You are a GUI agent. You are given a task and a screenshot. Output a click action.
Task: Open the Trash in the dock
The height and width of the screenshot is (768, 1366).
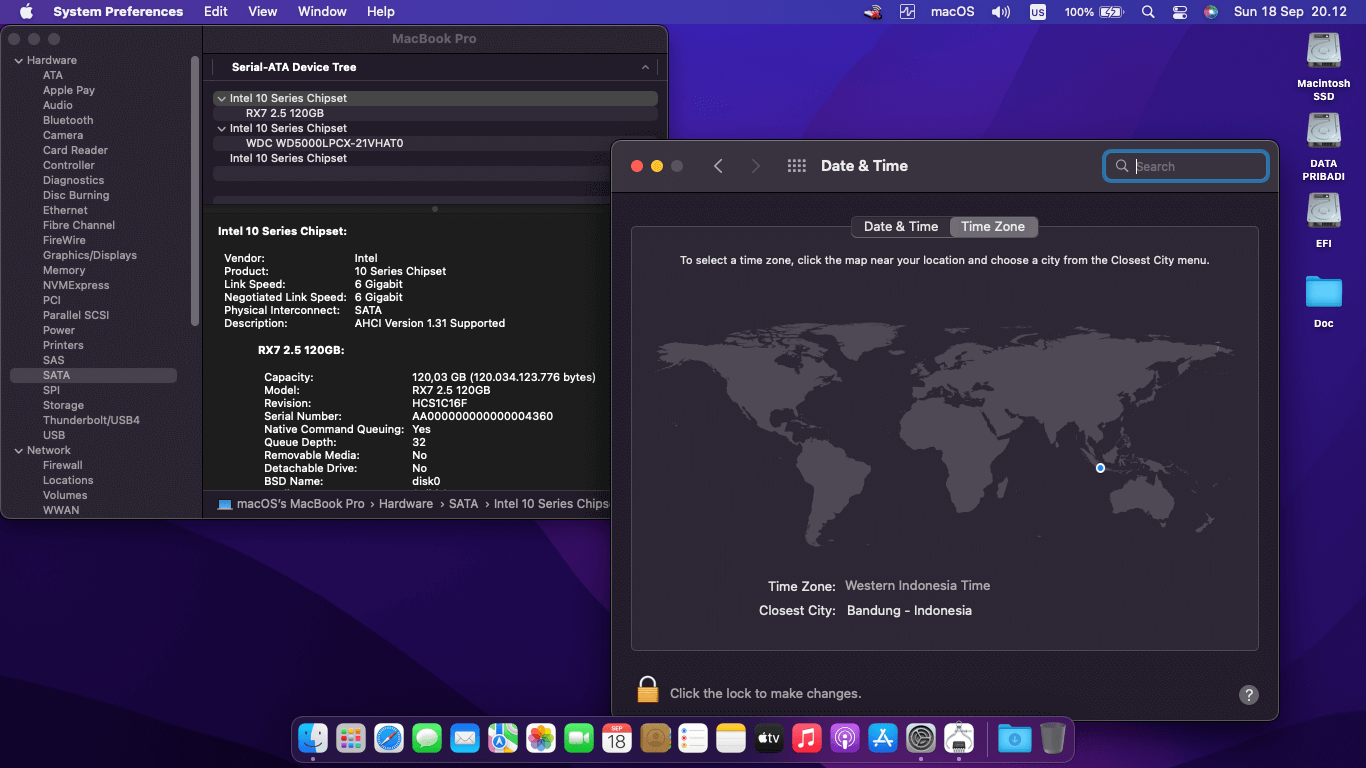point(1052,739)
